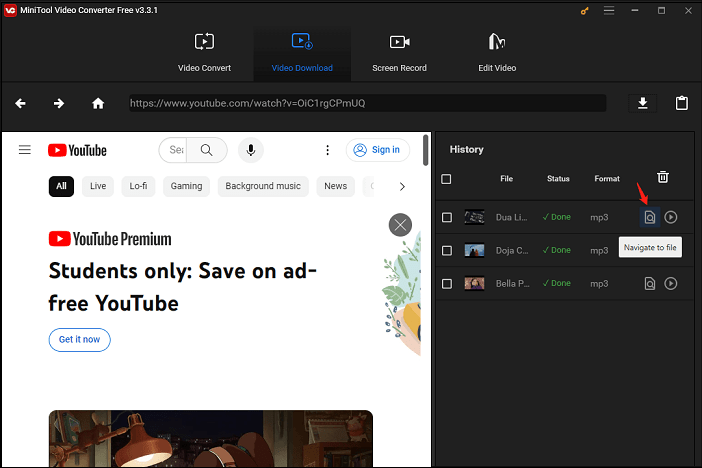Tick the Dua Li... row checkbox
Screen dimensions: 702x468
pos(447,217)
